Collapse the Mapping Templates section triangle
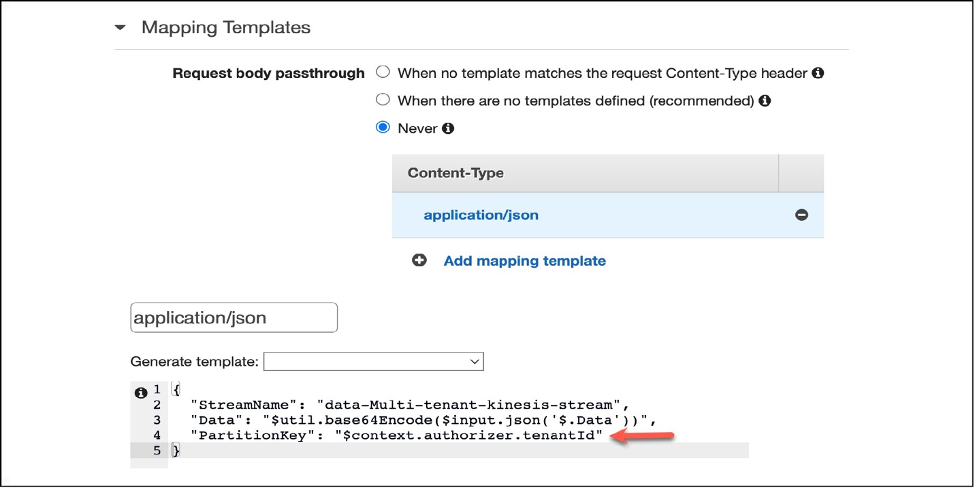The height and width of the screenshot is (489, 977). [x=121, y=28]
